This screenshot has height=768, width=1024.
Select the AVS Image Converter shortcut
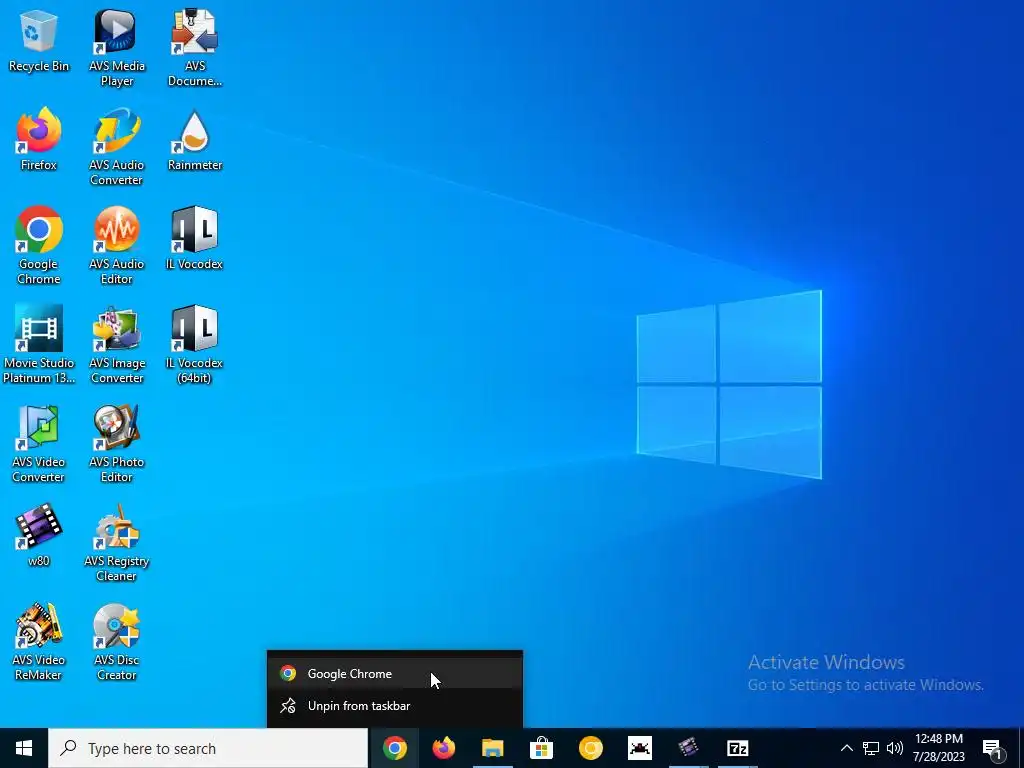(116, 345)
